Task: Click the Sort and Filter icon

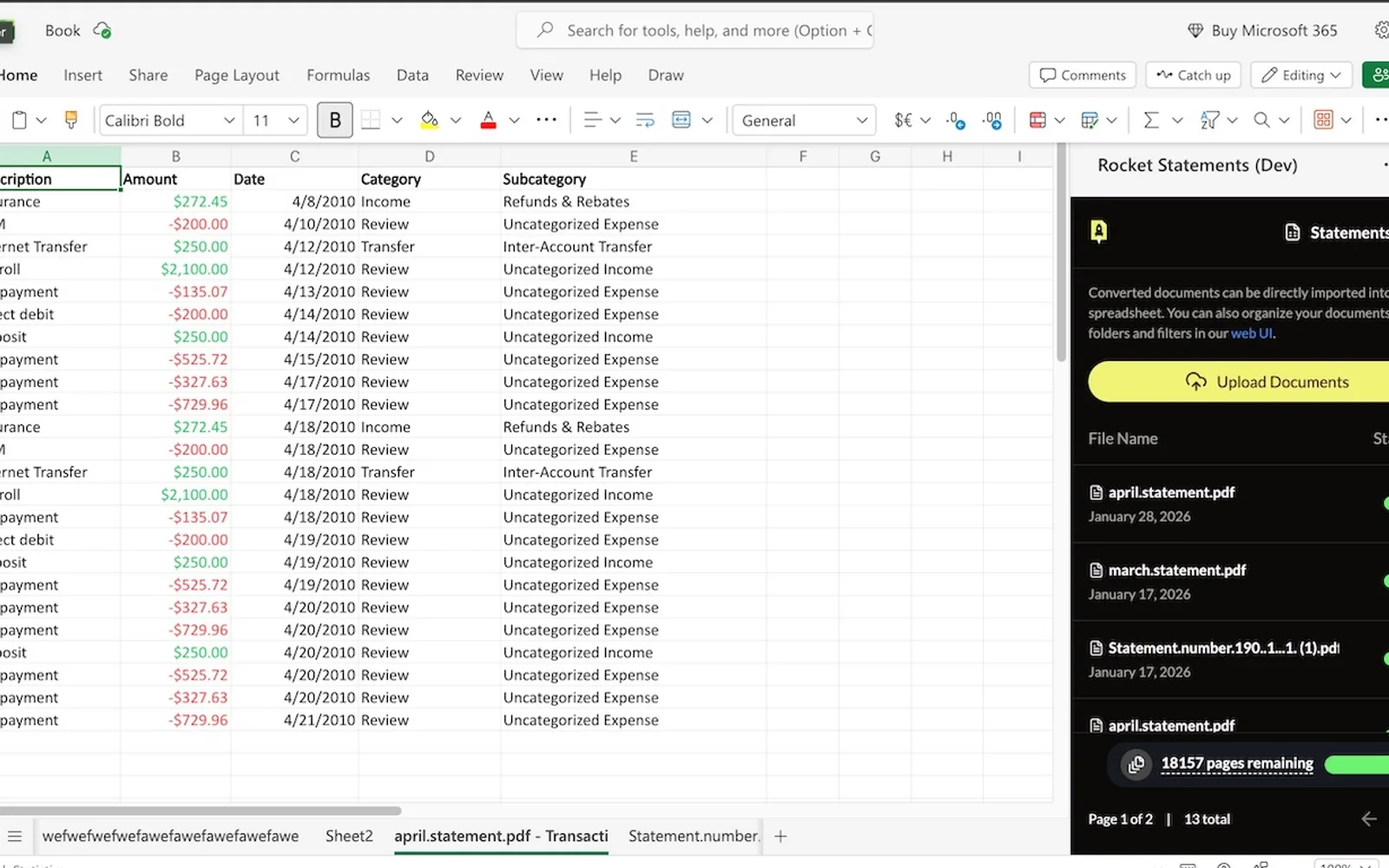Action: [1209, 120]
